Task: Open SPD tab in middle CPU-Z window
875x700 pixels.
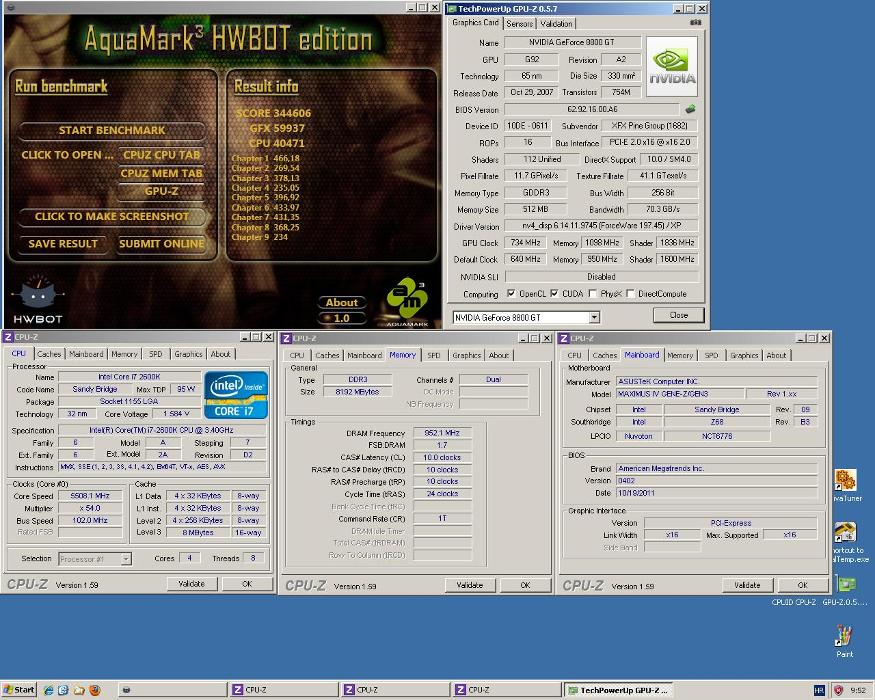Action: tap(434, 355)
